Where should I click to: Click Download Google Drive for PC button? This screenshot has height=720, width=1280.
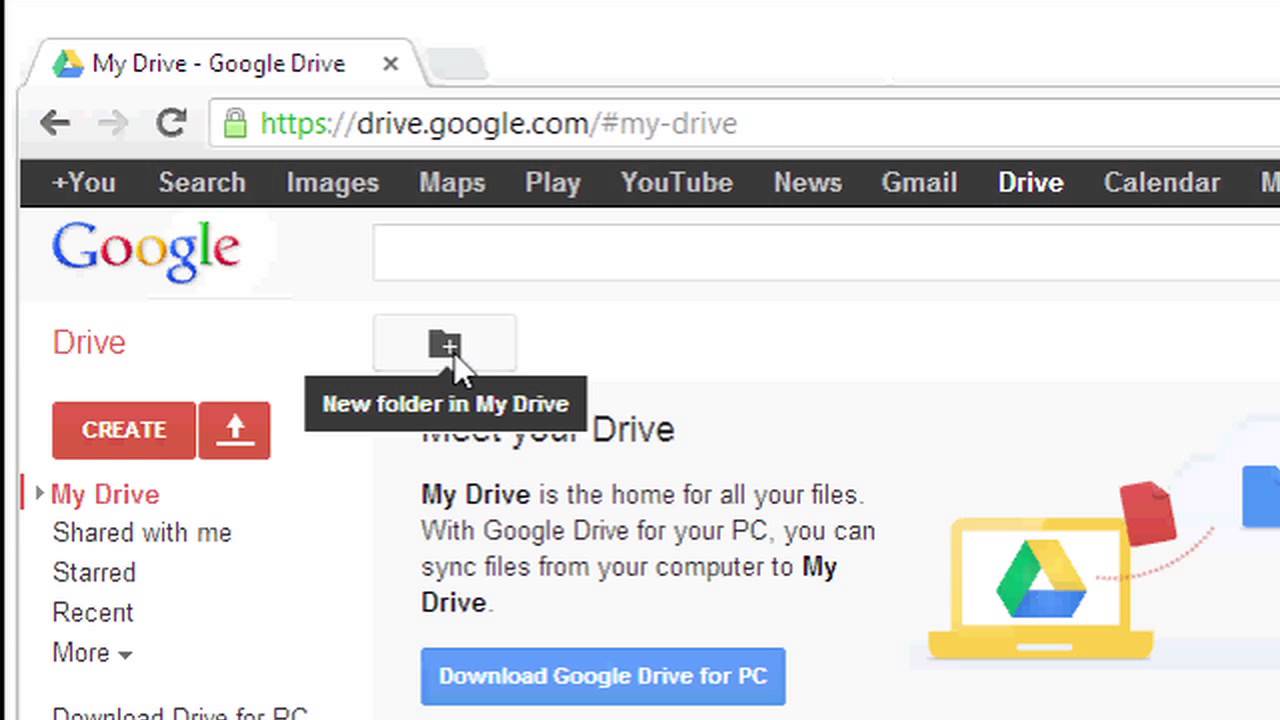(603, 676)
